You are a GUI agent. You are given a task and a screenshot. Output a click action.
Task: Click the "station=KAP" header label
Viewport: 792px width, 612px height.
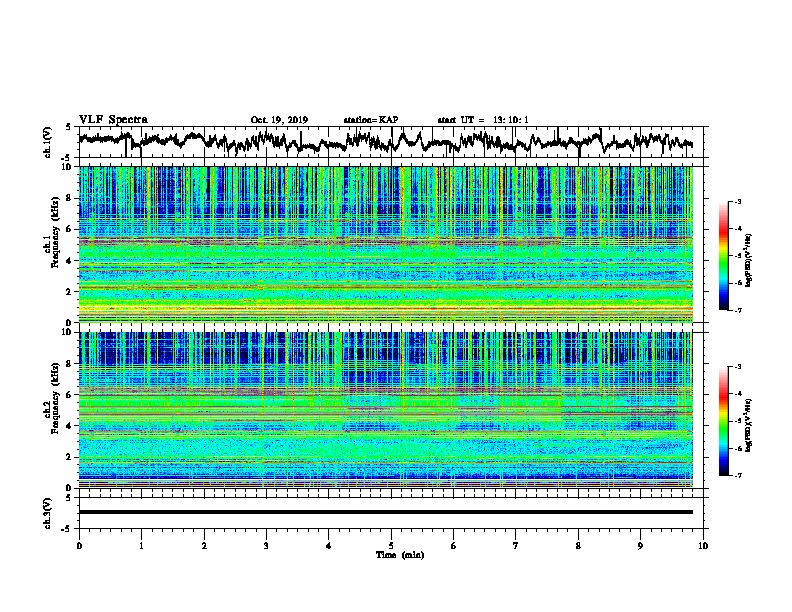pos(371,120)
